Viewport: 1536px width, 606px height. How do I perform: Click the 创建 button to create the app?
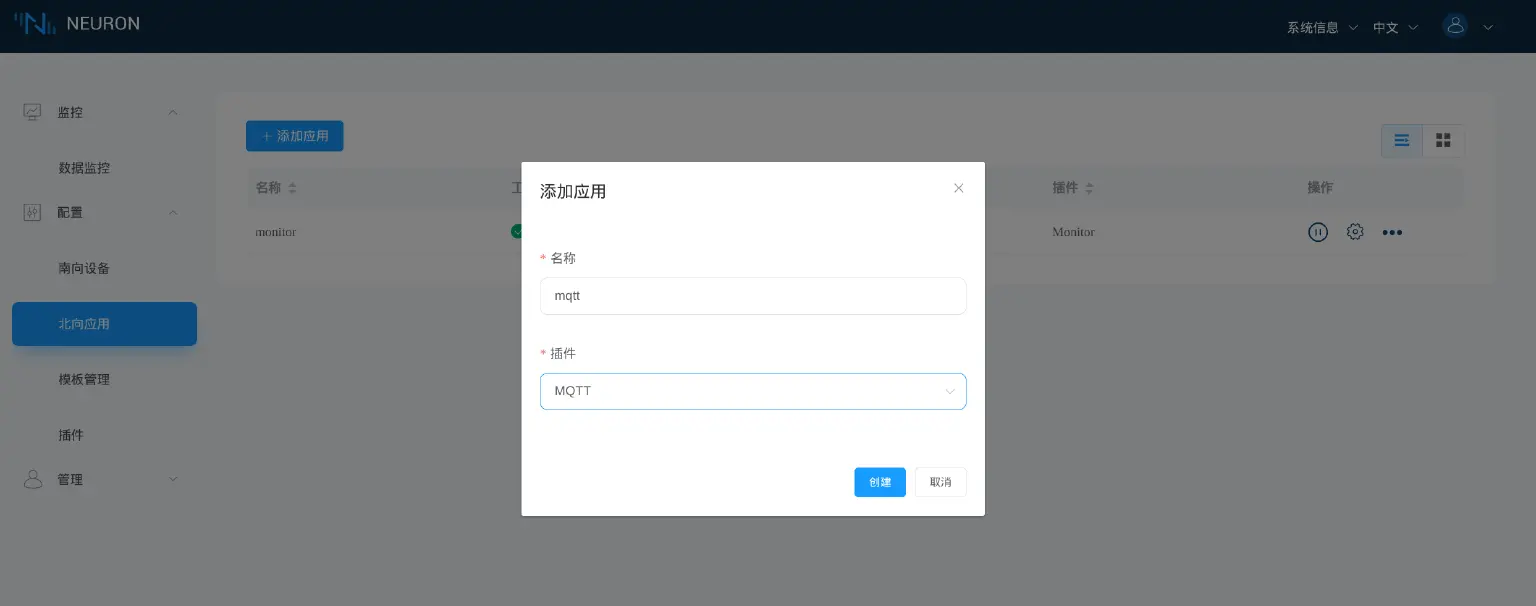coord(879,482)
